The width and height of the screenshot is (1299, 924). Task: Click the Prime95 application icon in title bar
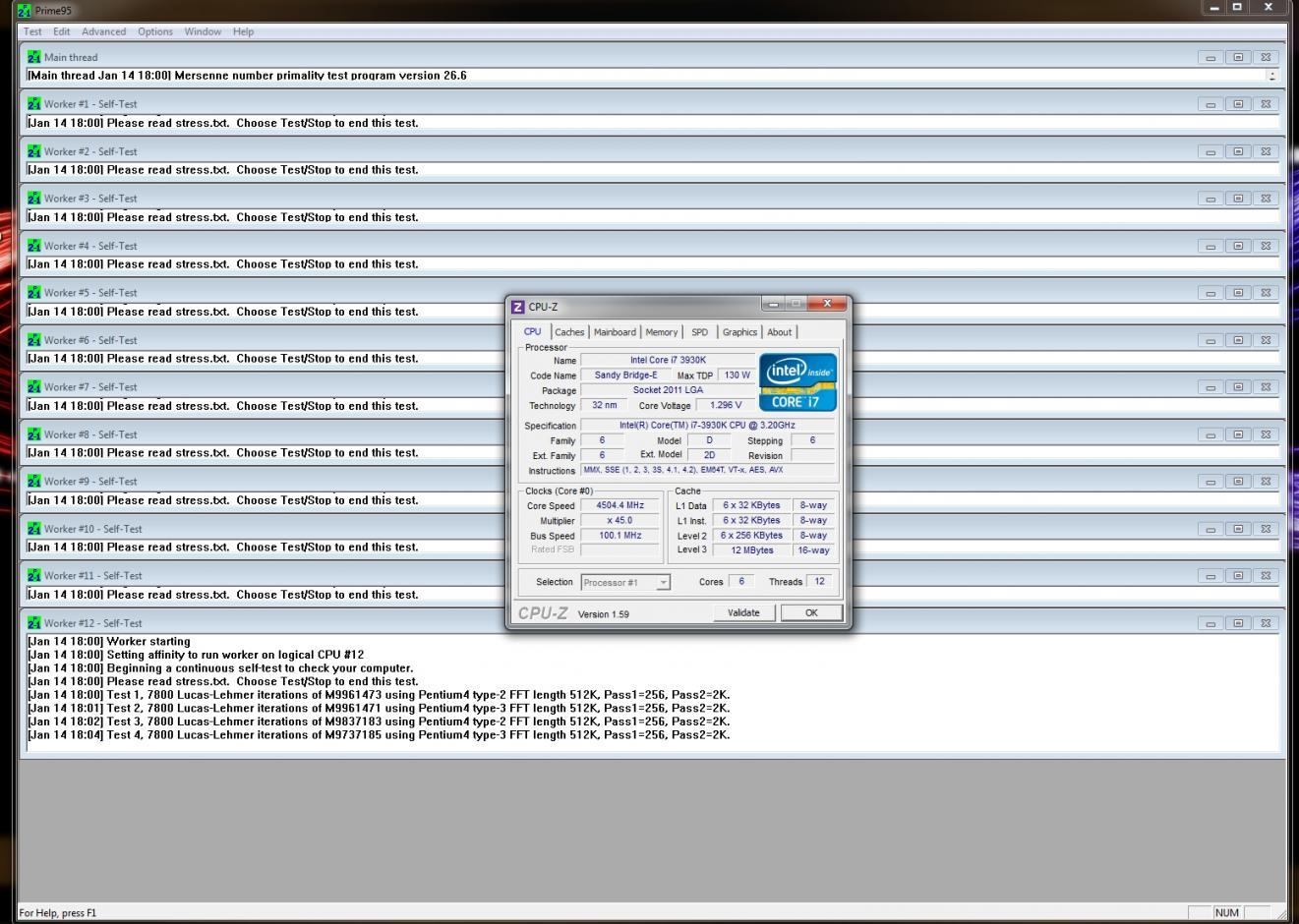pyautogui.click(x=25, y=10)
